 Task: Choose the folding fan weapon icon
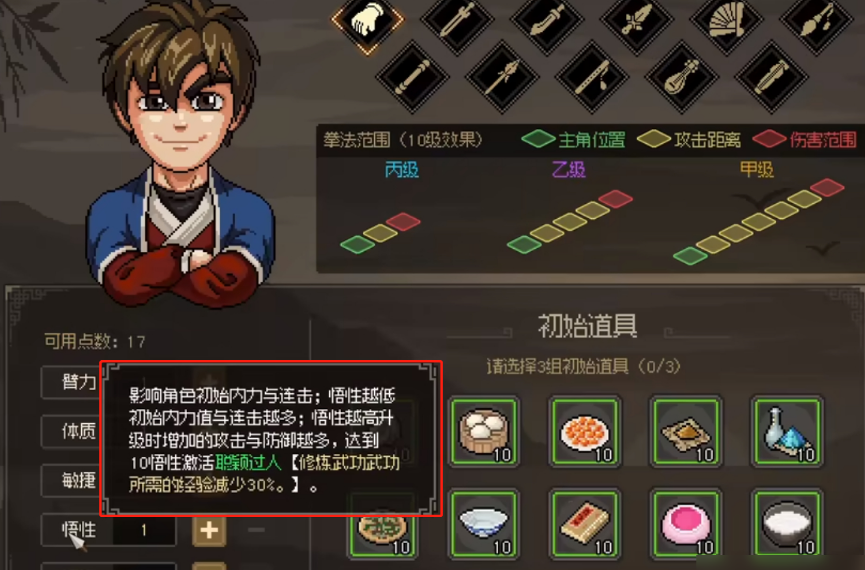(727, 21)
